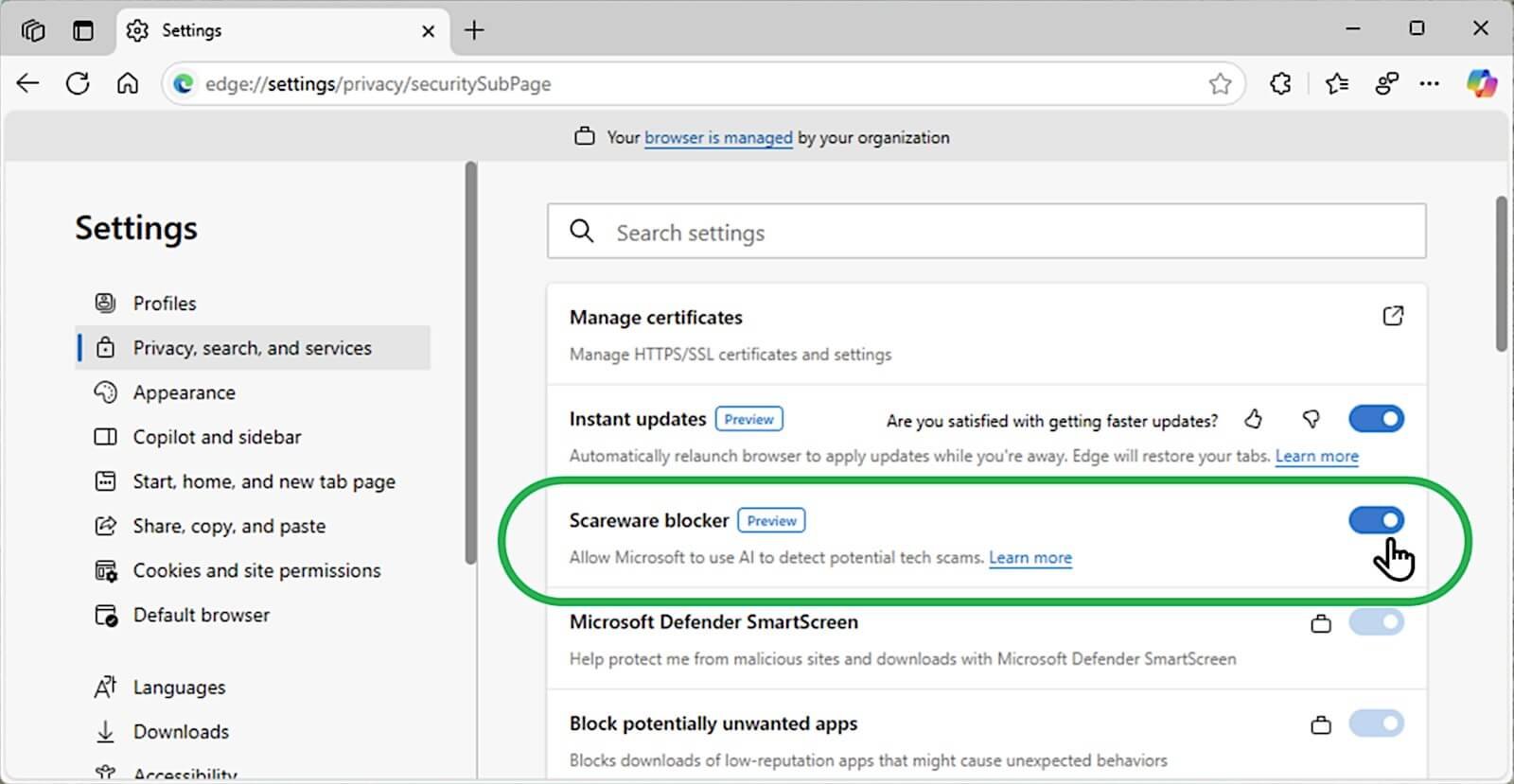The width and height of the screenshot is (1514, 784).
Task: Open the profile account icon
Action: coord(1386,84)
